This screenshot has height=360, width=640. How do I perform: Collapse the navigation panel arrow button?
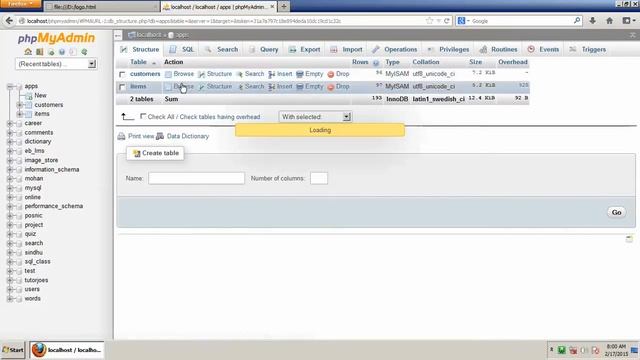(x=118, y=36)
